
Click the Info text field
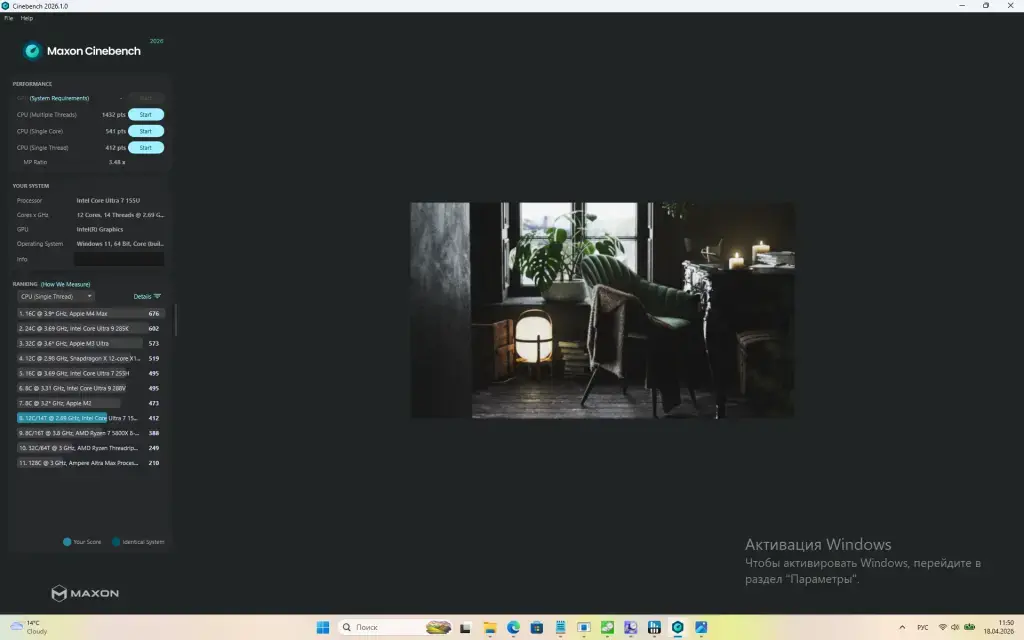click(x=118, y=259)
